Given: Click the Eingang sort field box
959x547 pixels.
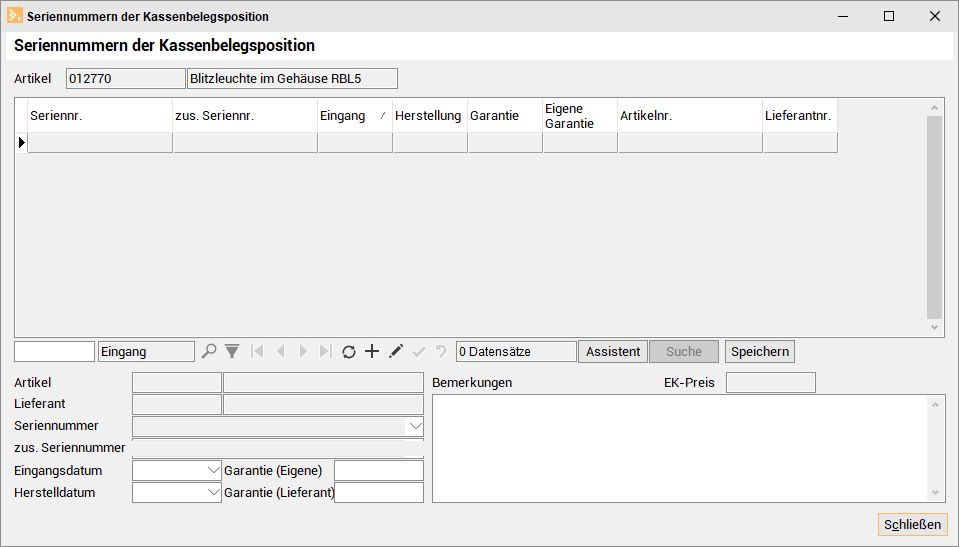Looking at the screenshot, I should click(146, 352).
